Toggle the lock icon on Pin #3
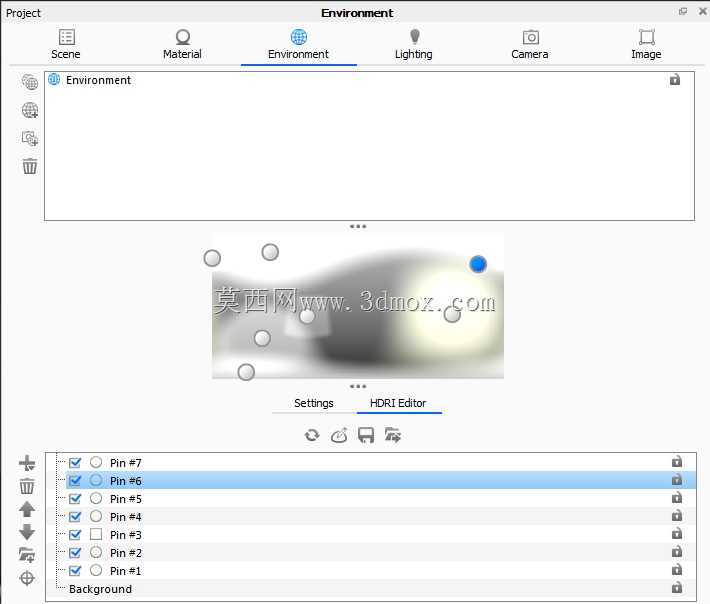710x604 pixels. point(676,534)
